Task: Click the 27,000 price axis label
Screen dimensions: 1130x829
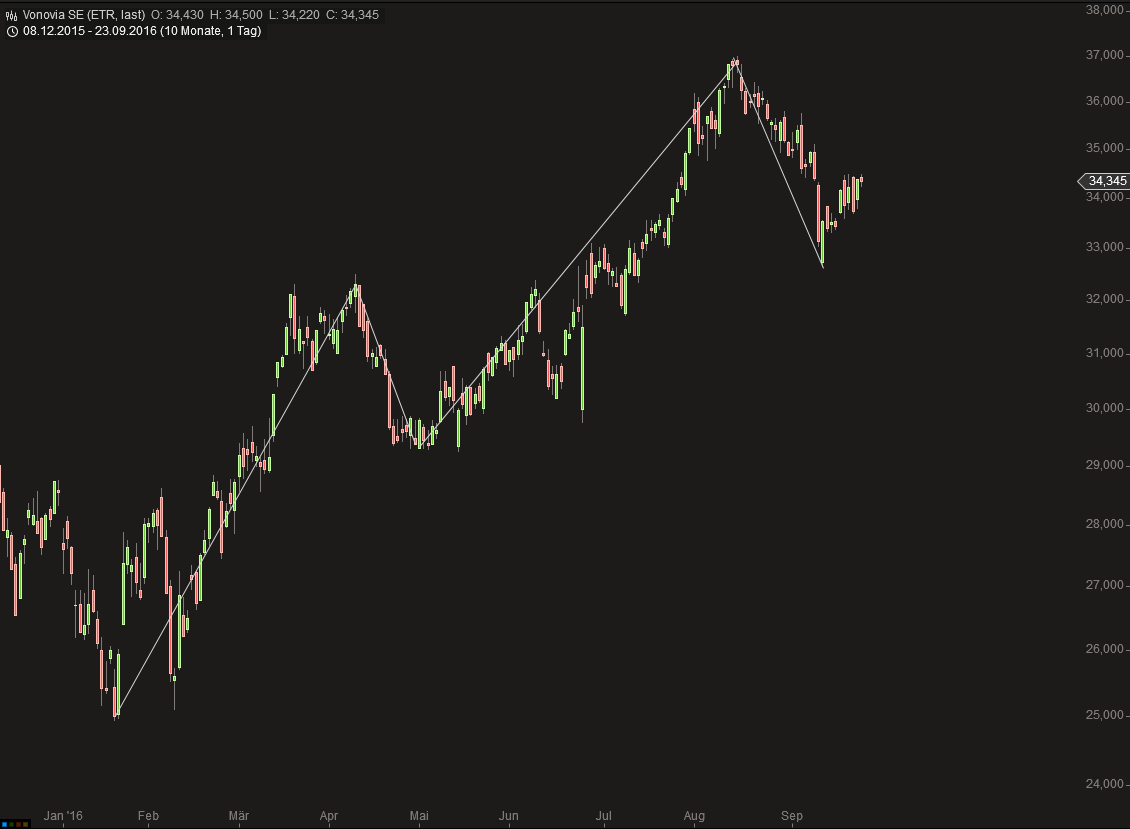Action: tap(1105, 585)
